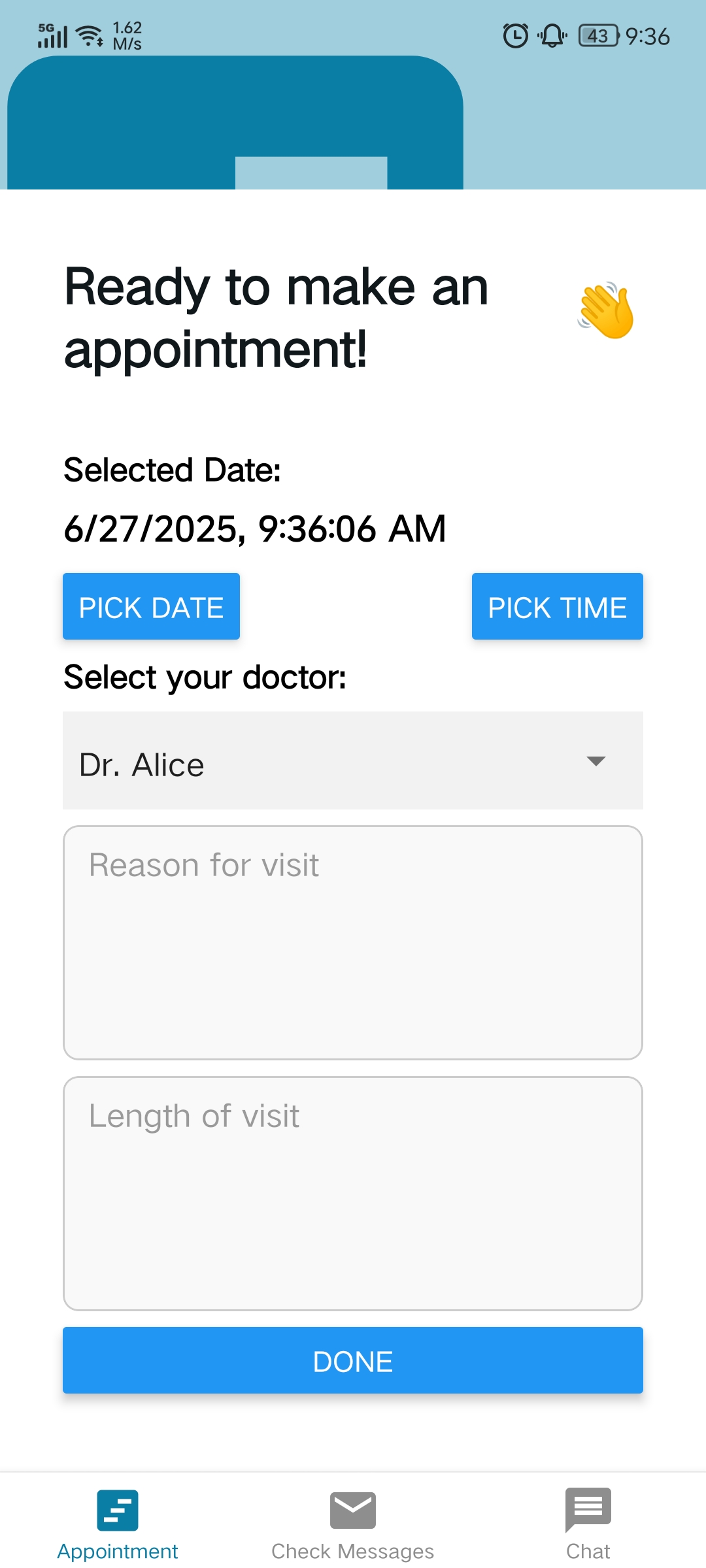
Task: Tap the alarm clock status icon
Action: pos(515,36)
